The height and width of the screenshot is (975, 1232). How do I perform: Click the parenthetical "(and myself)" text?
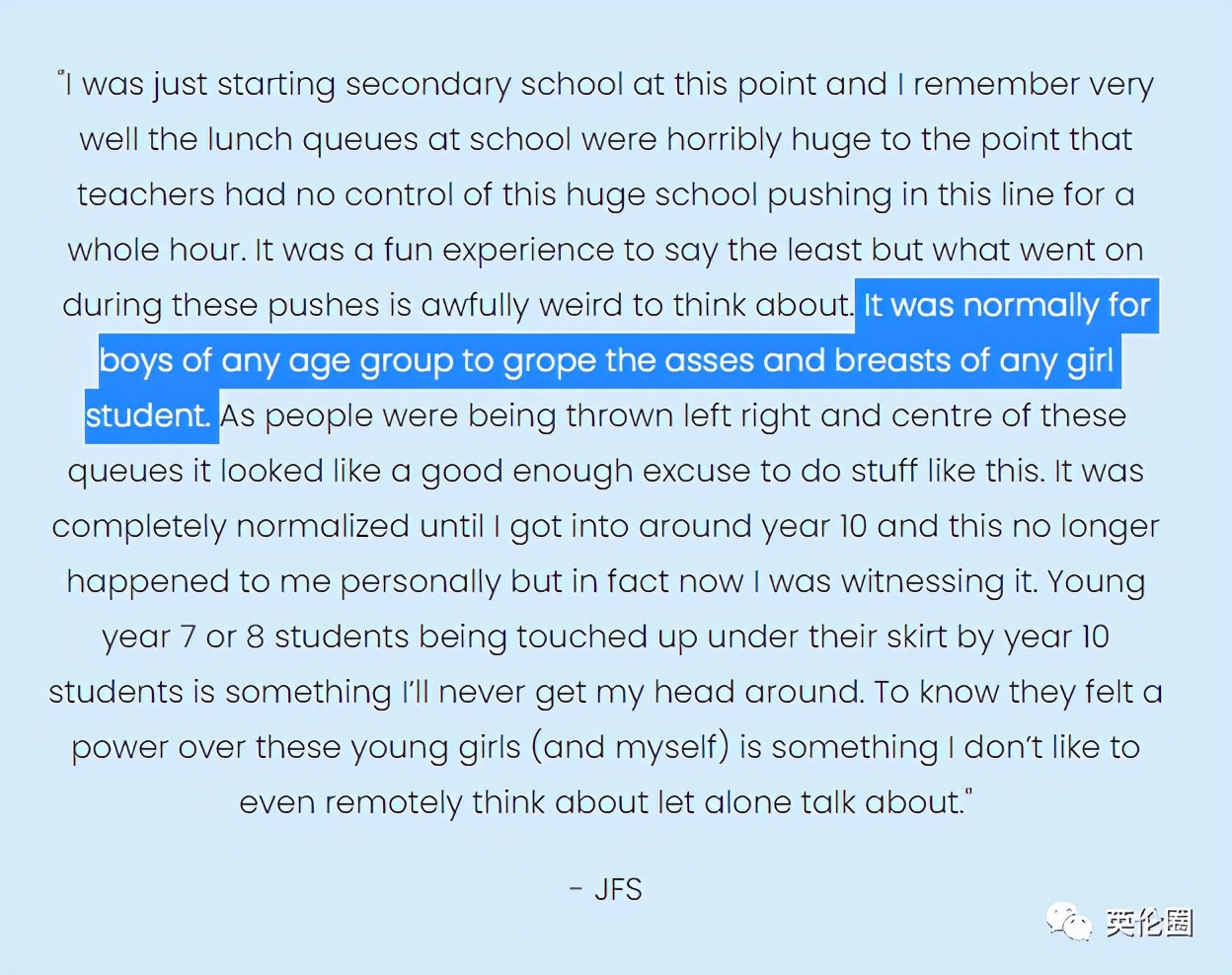tap(630, 748)
